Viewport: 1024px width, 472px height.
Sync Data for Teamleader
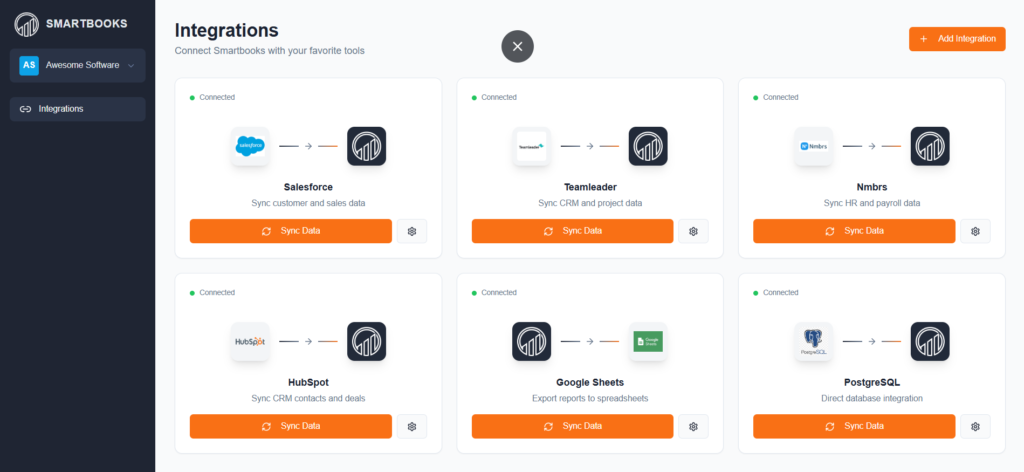click(572, 231)
